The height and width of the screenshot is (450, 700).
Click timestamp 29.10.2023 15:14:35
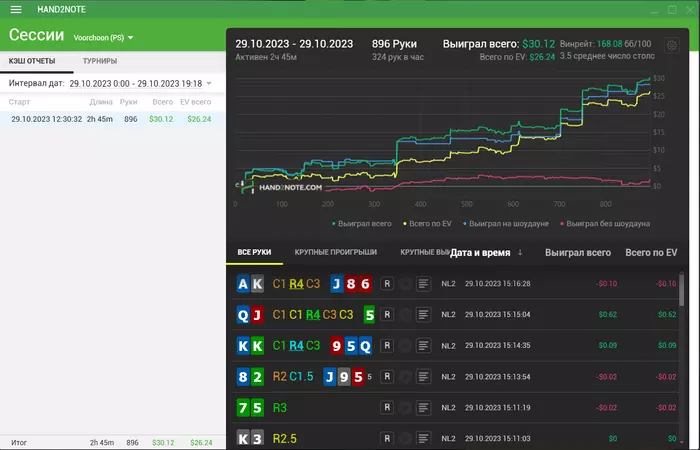tap(498, 346)
